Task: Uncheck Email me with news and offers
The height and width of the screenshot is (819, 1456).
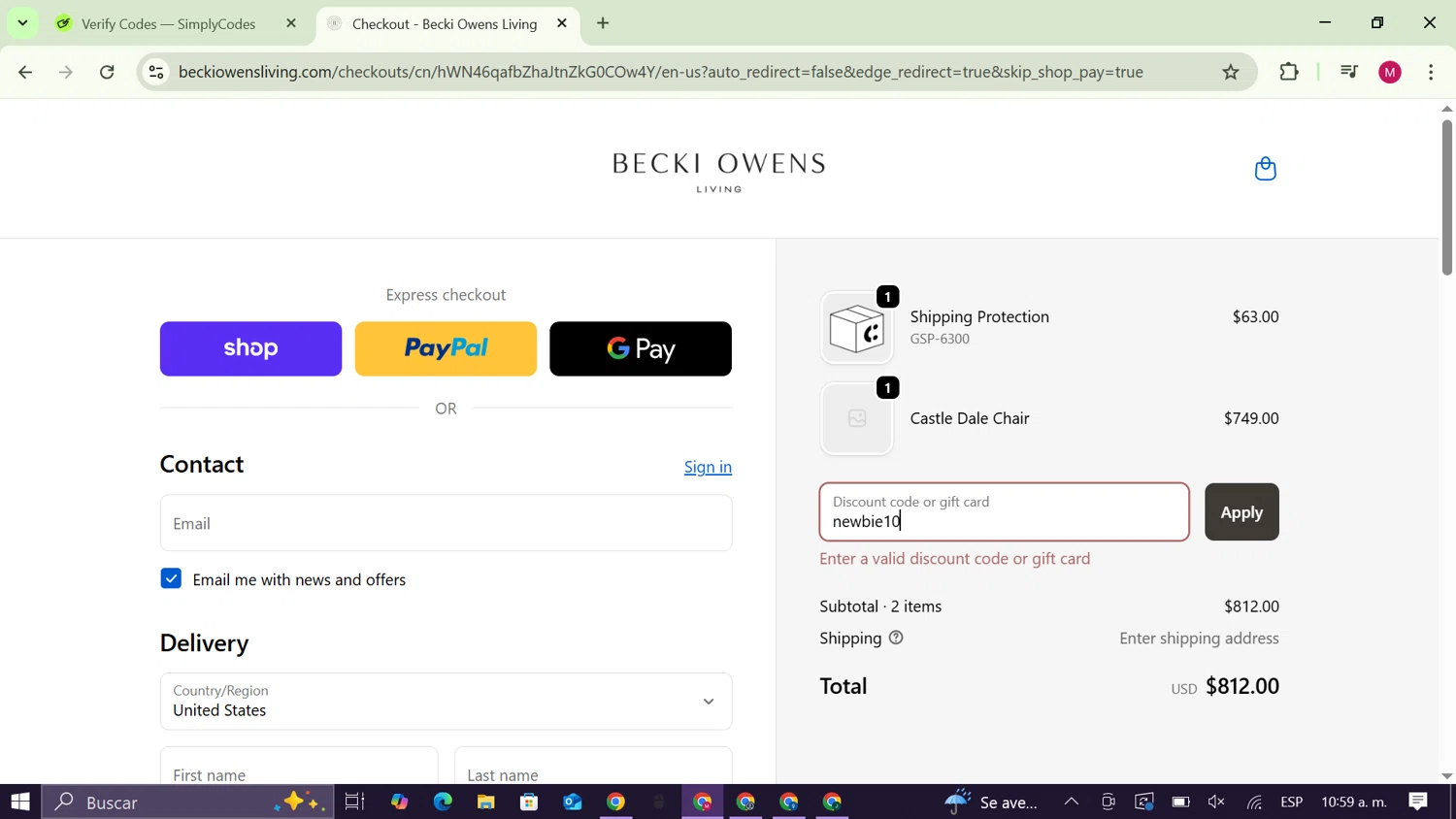Action: (x=171, y=578)
